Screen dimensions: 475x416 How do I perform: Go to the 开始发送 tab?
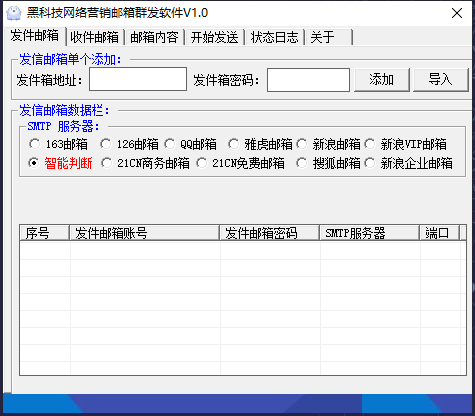pos(215,37)
